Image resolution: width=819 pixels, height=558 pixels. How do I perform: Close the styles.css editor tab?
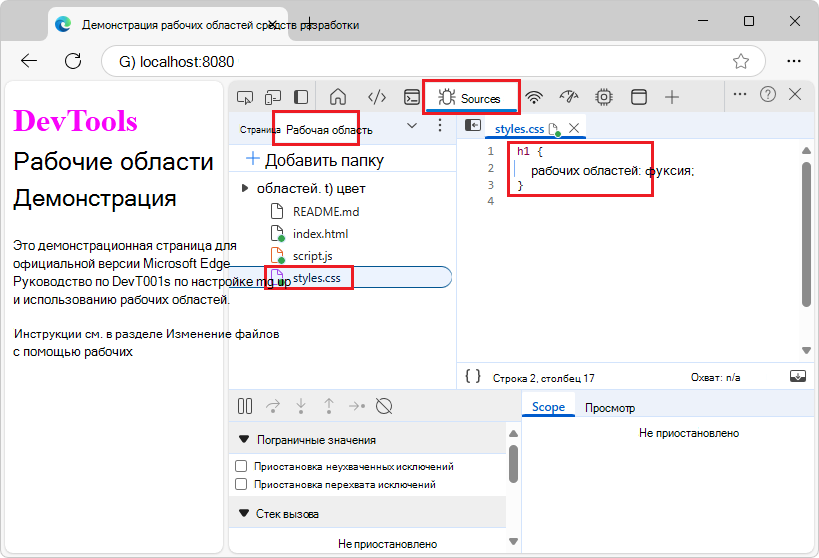coord(574,128)
